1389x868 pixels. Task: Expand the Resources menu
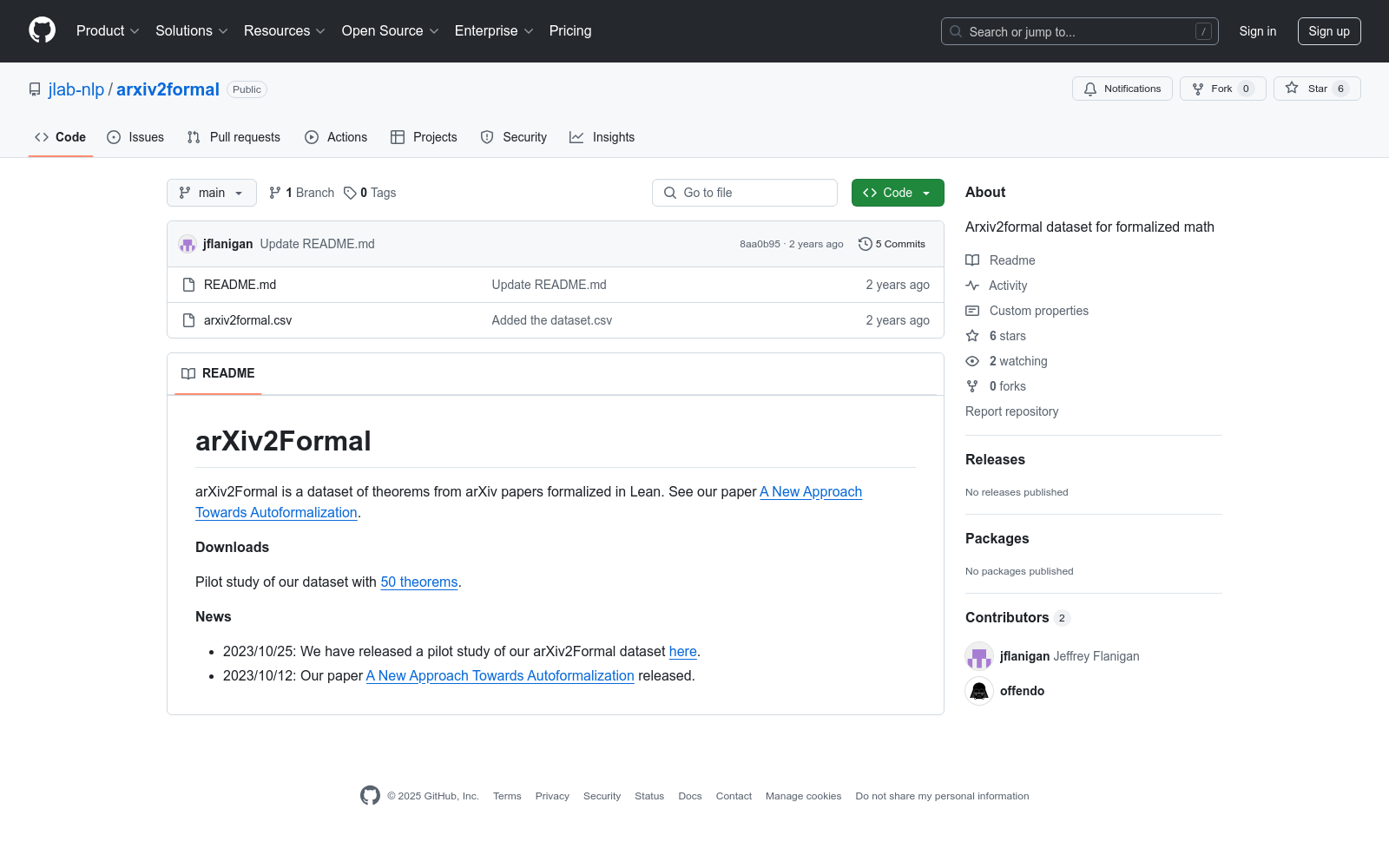pos(285,30)
